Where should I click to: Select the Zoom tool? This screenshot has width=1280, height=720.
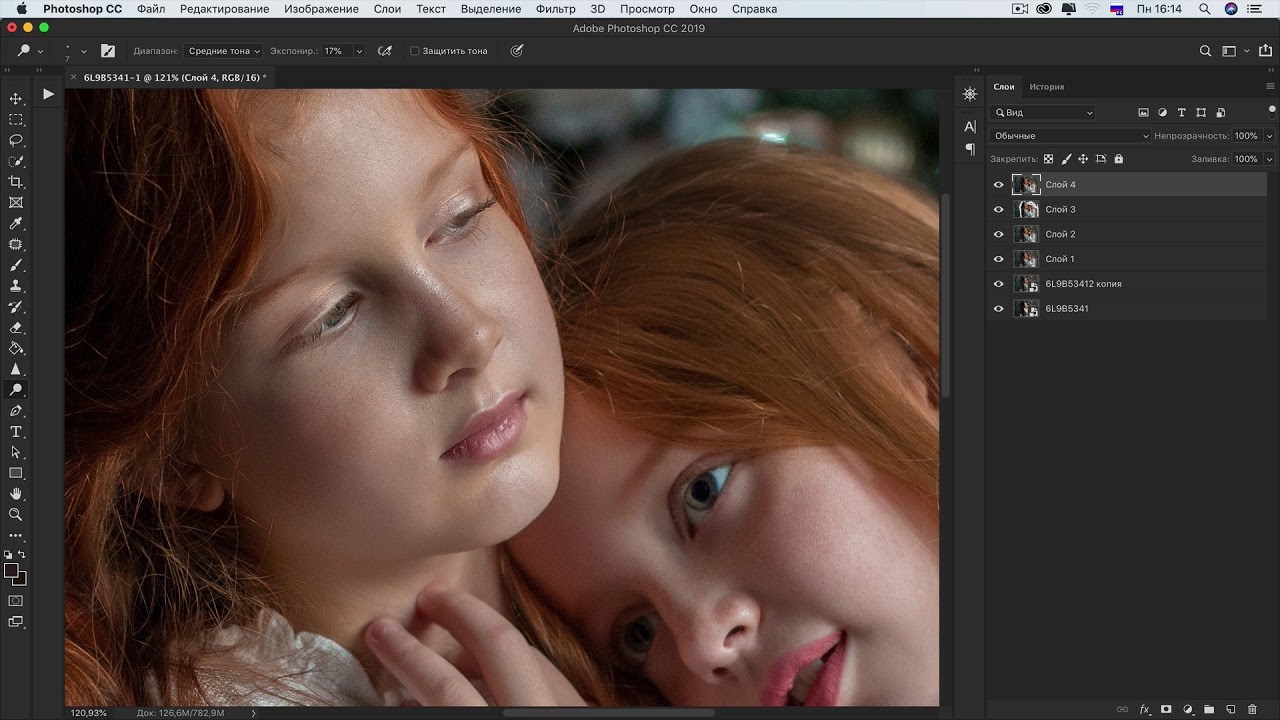16,515
